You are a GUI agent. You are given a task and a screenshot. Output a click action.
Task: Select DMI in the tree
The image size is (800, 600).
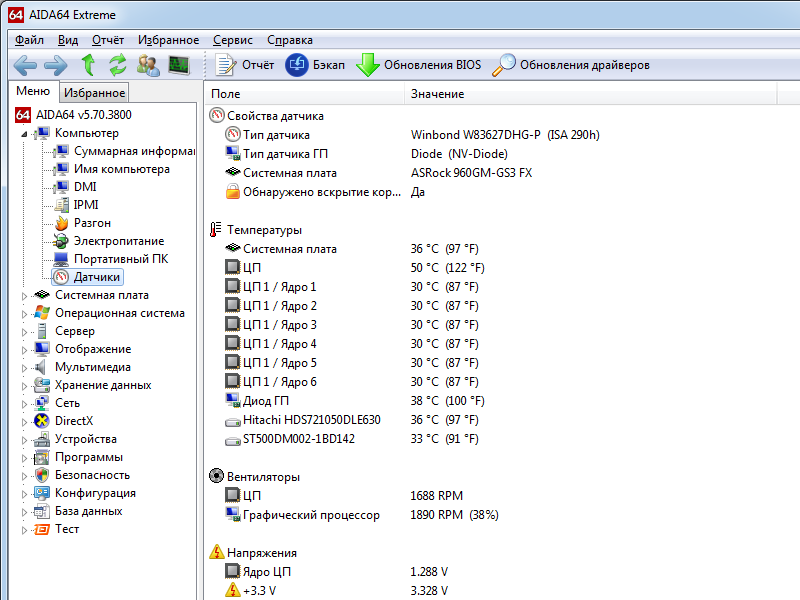[85, 187]
